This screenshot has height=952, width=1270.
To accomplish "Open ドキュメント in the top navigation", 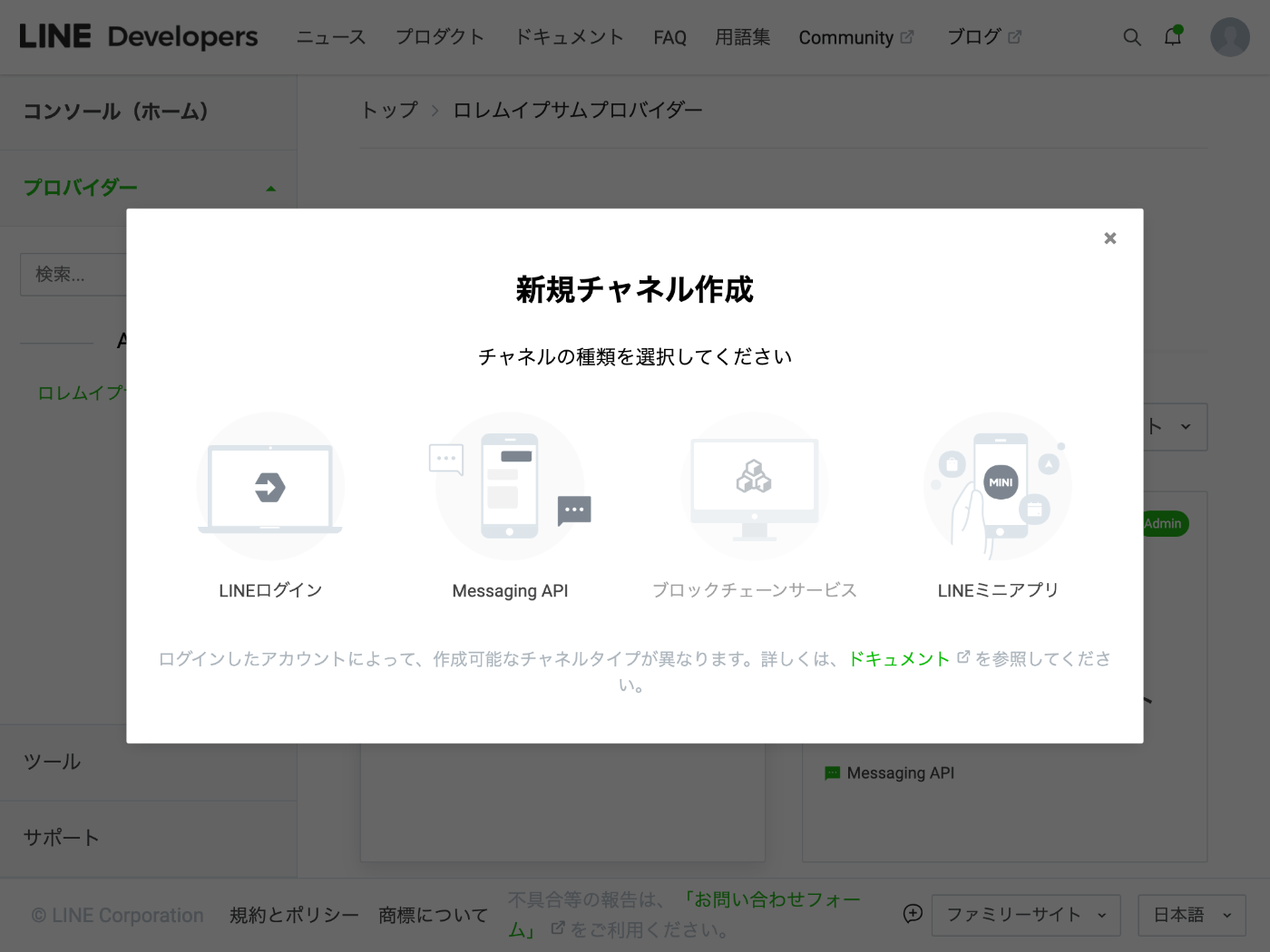I will pos(570,37).
